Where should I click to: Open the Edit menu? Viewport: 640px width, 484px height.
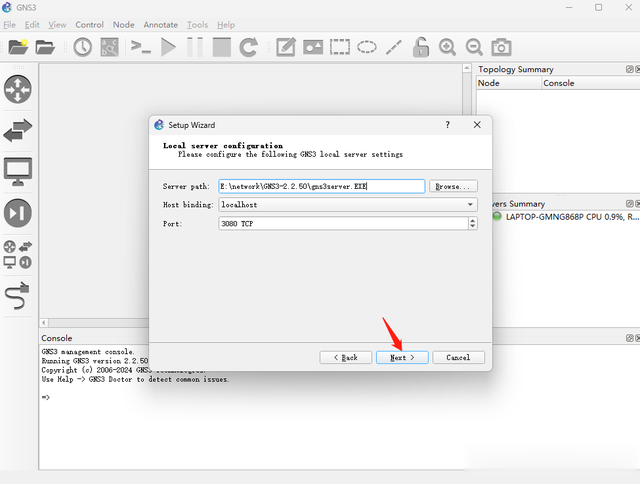click(x=32, y=25)
